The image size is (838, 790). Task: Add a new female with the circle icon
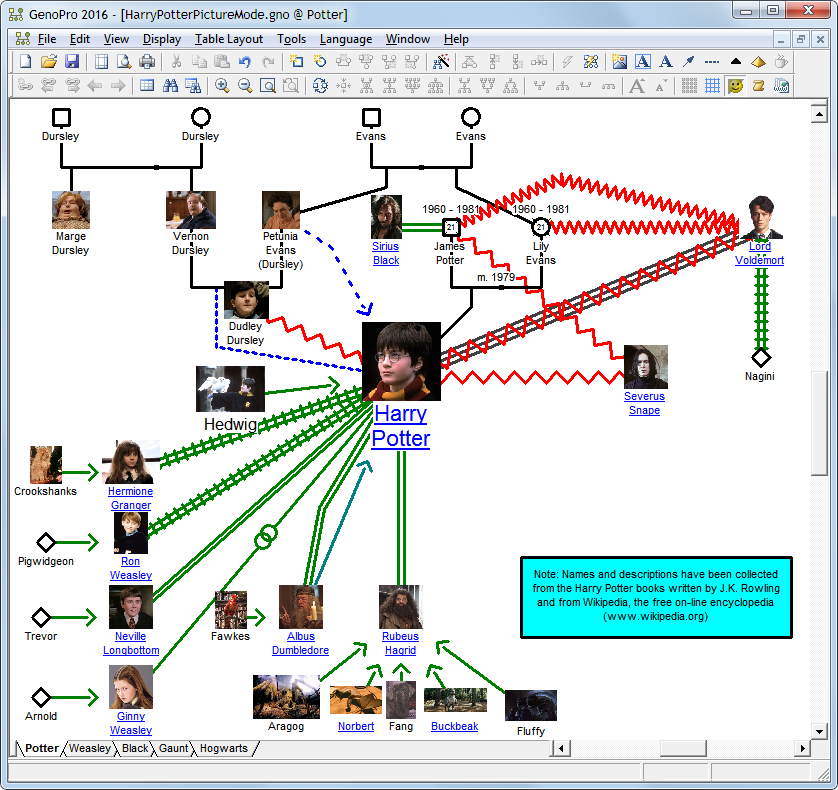pos(320,62)
